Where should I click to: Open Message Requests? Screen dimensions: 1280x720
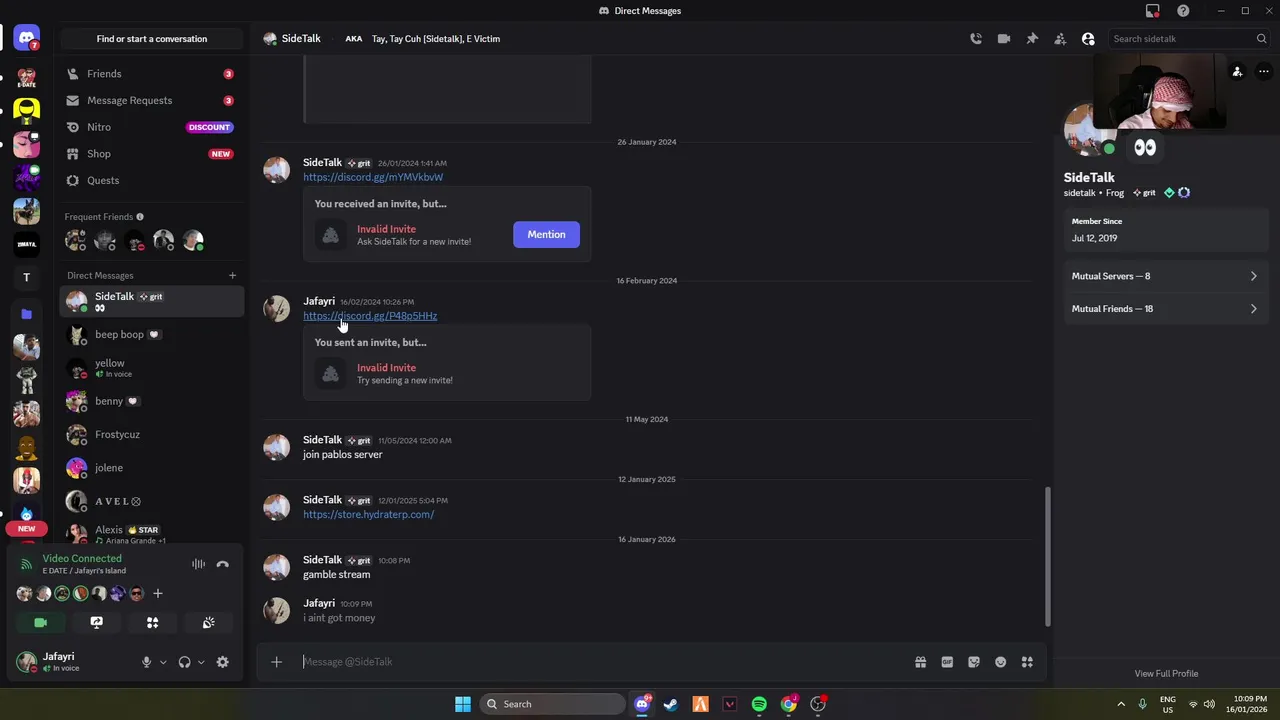coord(151,100)
